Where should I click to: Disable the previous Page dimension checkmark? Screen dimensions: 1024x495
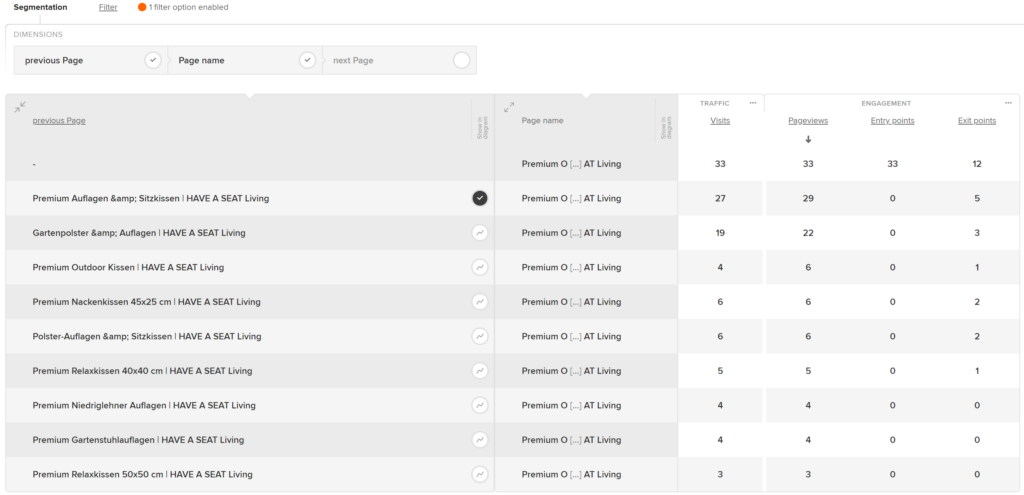click(x=153, y=60)
